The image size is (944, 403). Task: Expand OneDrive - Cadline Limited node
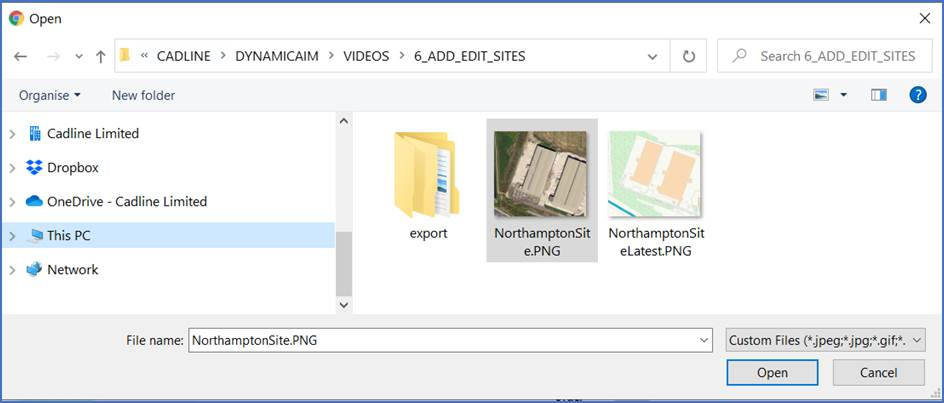[12, 202]
